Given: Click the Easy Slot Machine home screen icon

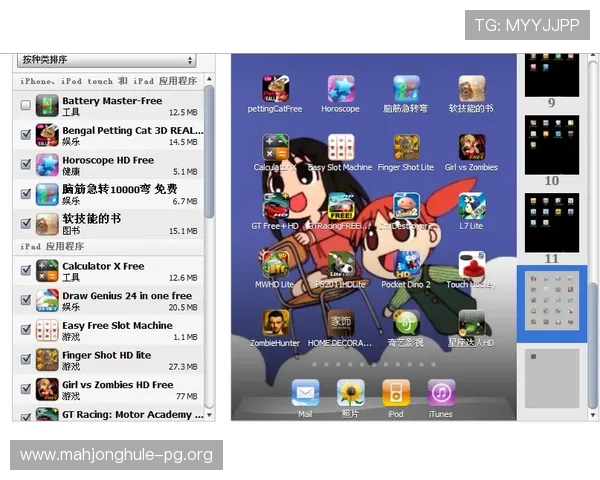Looking at the screenshot, I should [341, 148].
